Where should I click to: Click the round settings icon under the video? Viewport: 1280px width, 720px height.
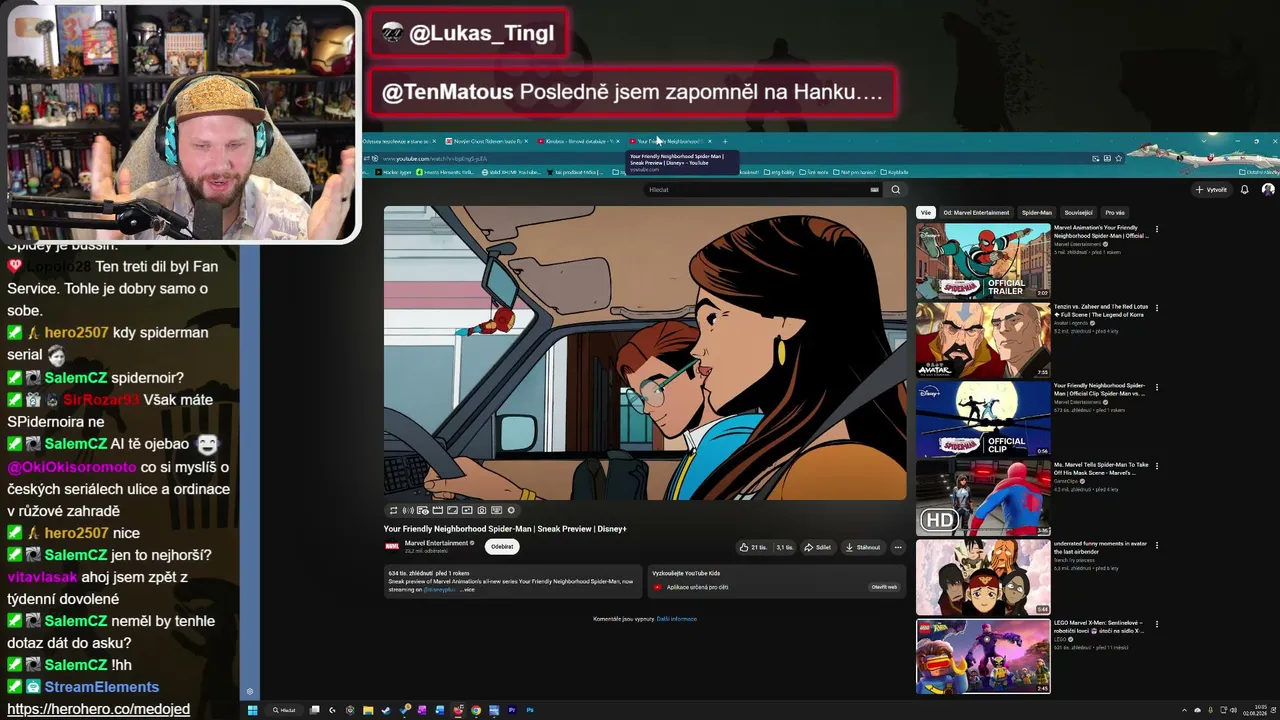click(511, 511)
